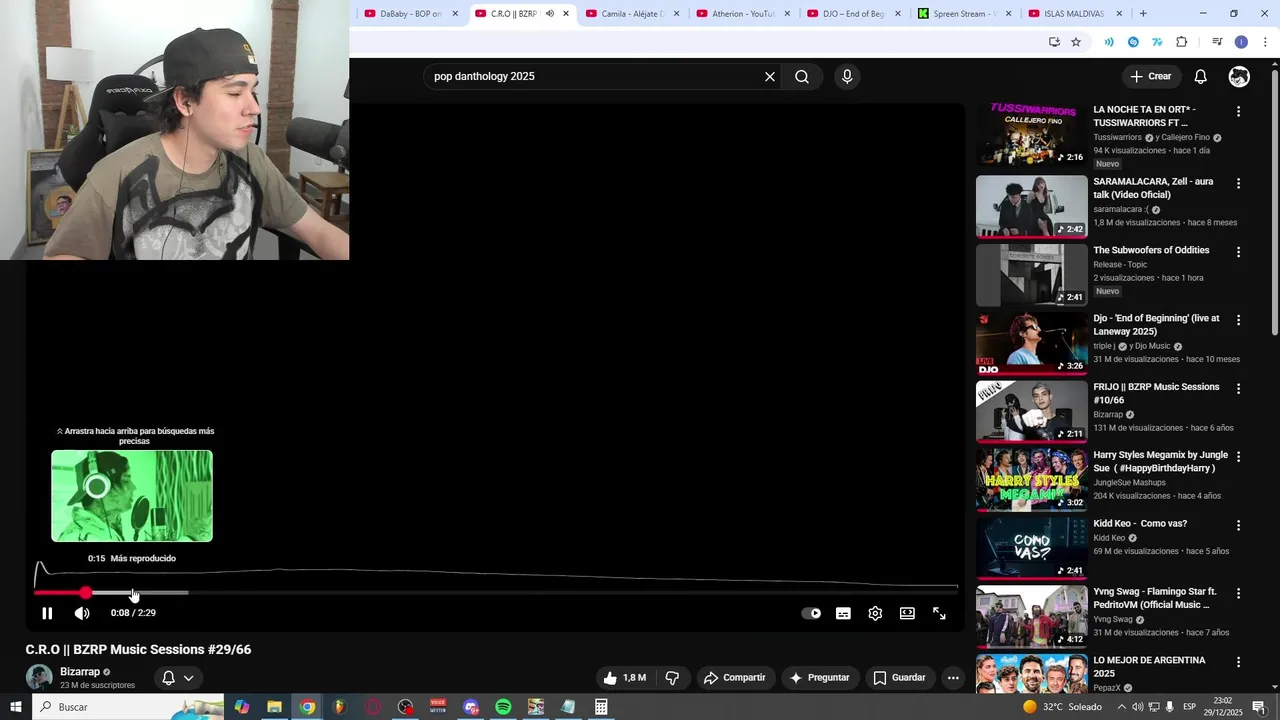Start voice search with microphone
Screen dimensions: 1280x720
click(x=847, y=76)
